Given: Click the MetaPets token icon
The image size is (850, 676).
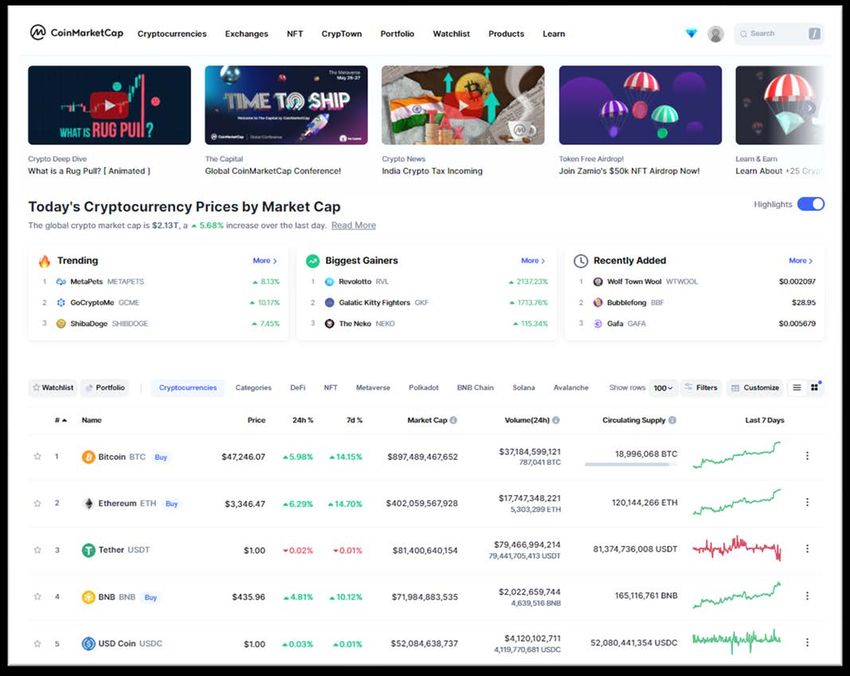Looking at the screenshot, I should tap(61, 282).
